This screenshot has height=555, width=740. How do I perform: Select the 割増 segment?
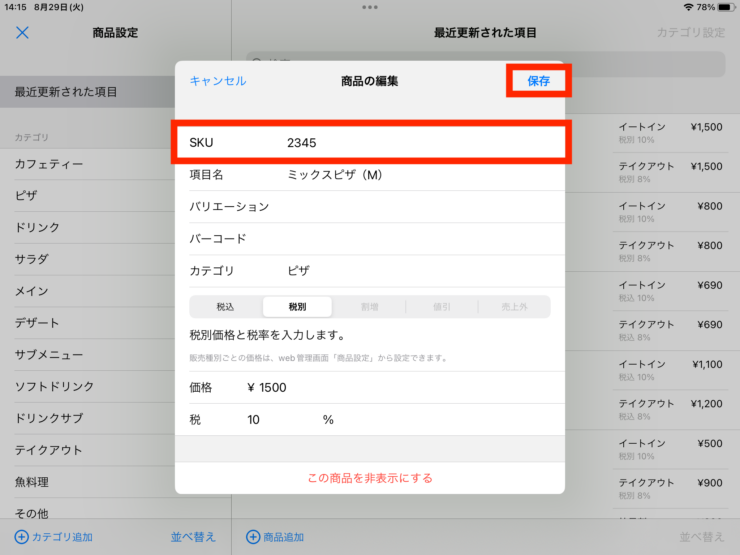[x=370, y=307]
